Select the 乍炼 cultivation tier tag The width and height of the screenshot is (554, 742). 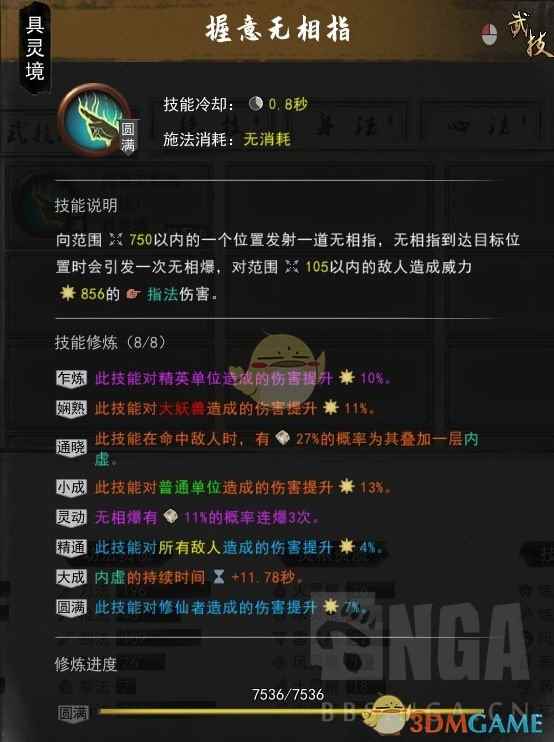[x=71, y=379]
